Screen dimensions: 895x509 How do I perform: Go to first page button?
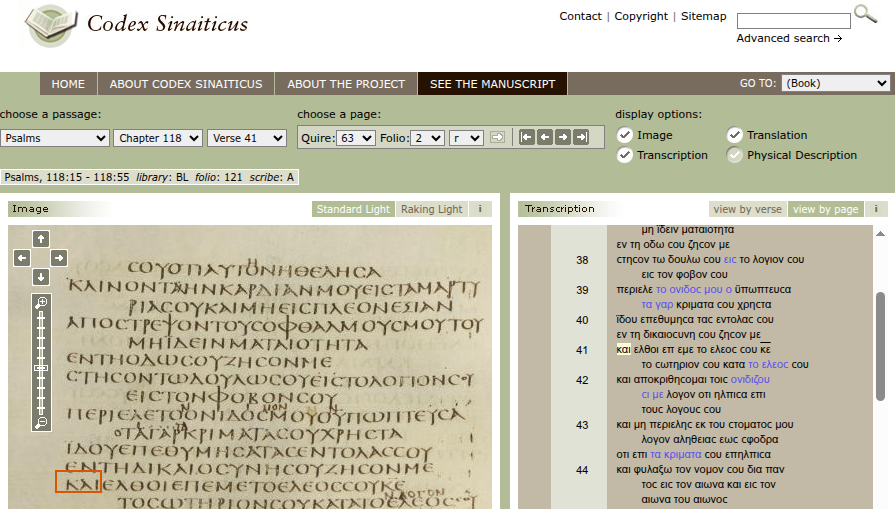(527, 137)
